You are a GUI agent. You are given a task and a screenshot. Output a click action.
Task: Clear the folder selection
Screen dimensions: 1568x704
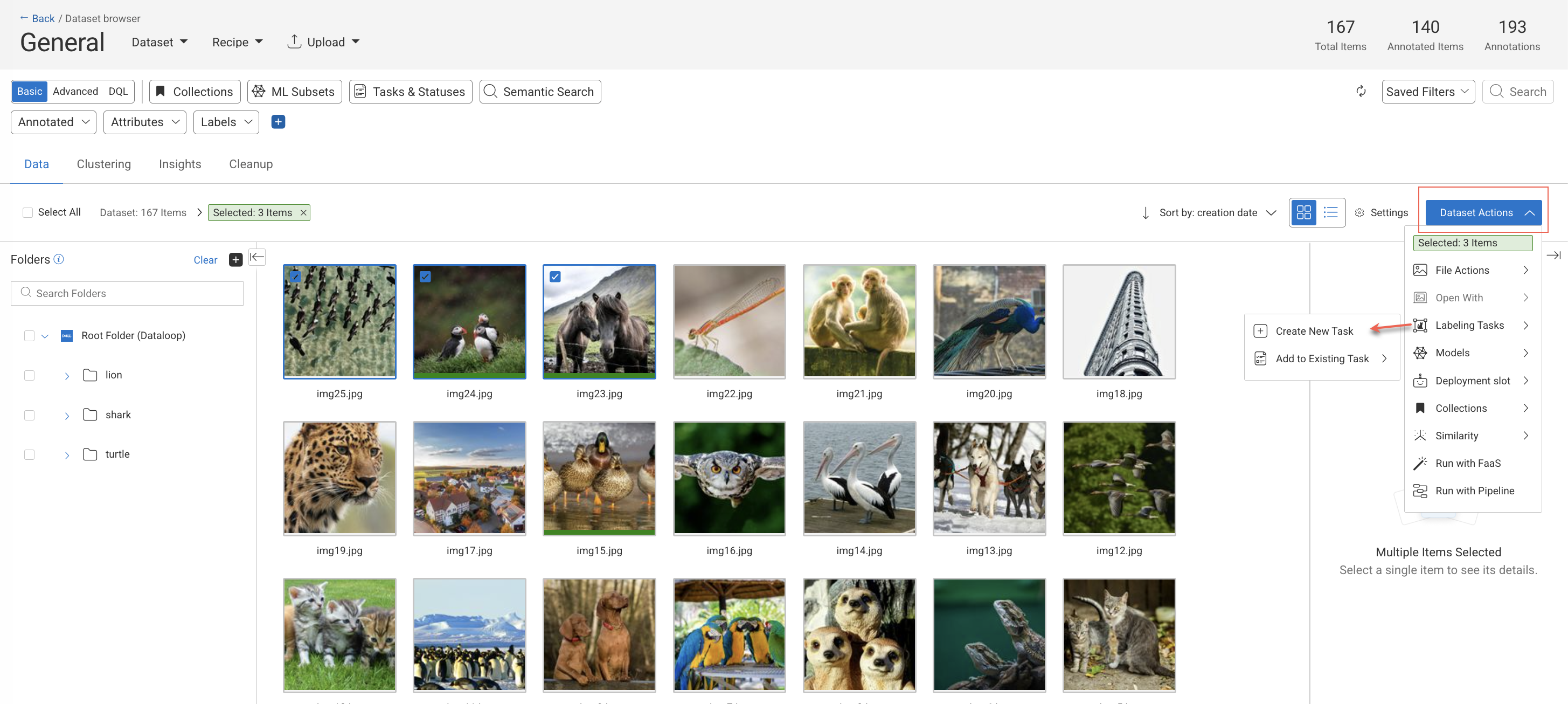(205, 259)
